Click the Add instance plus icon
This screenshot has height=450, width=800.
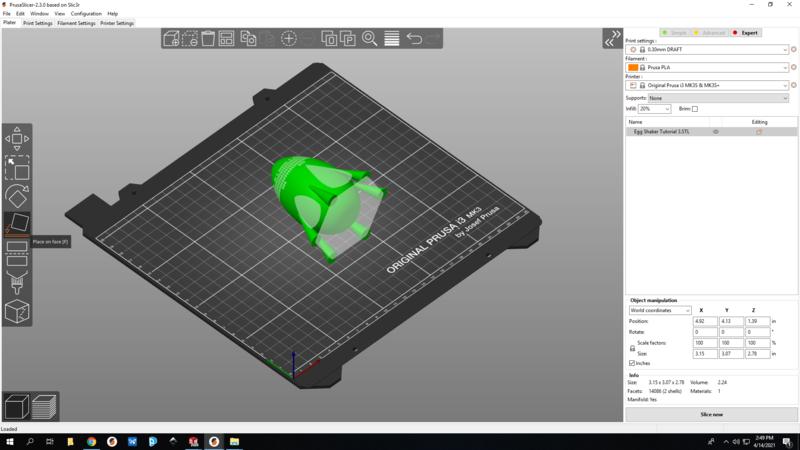pyautogui.click(x=289, y=38)
